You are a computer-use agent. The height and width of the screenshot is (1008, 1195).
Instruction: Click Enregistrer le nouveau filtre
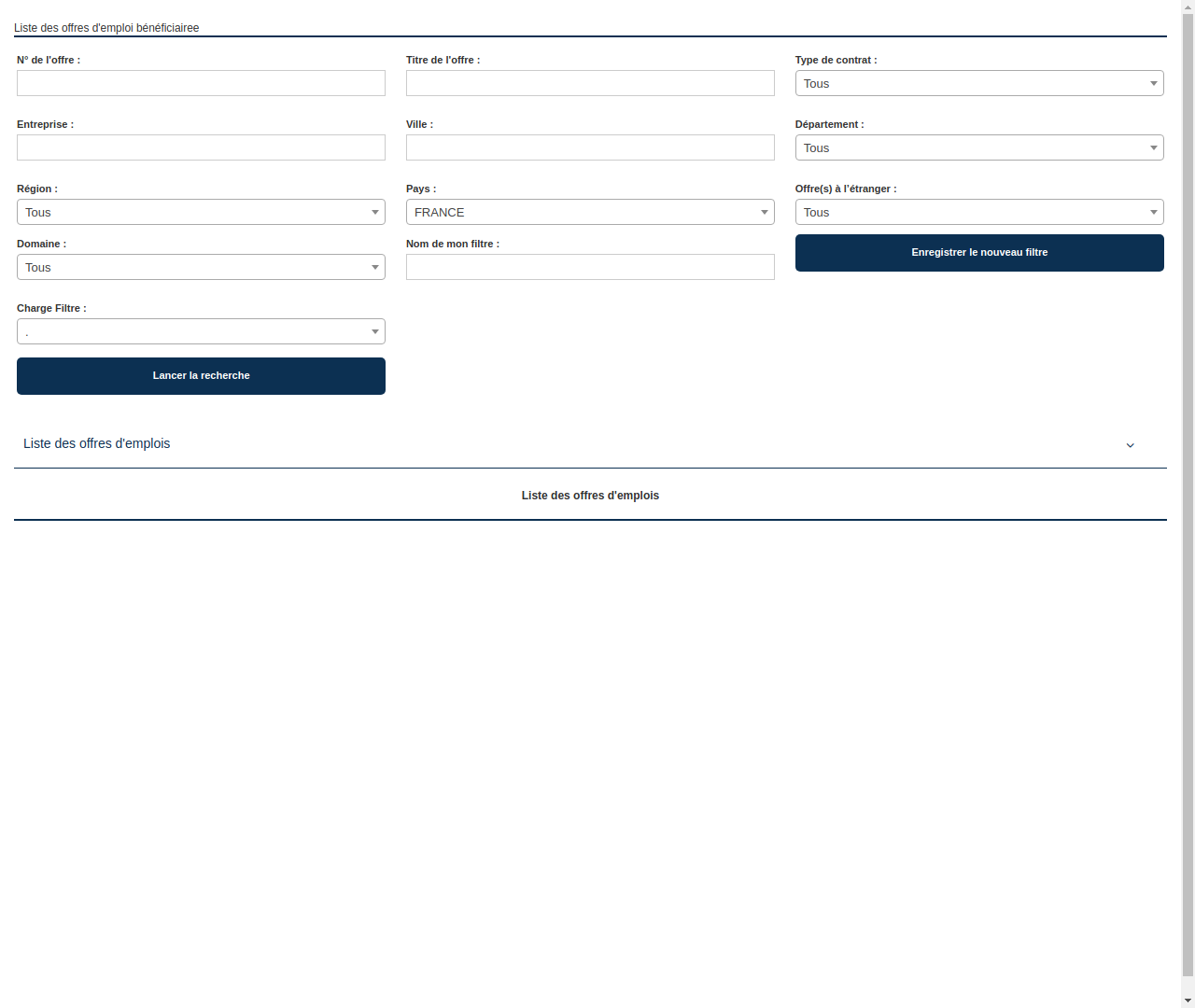(x=978, y=252)
